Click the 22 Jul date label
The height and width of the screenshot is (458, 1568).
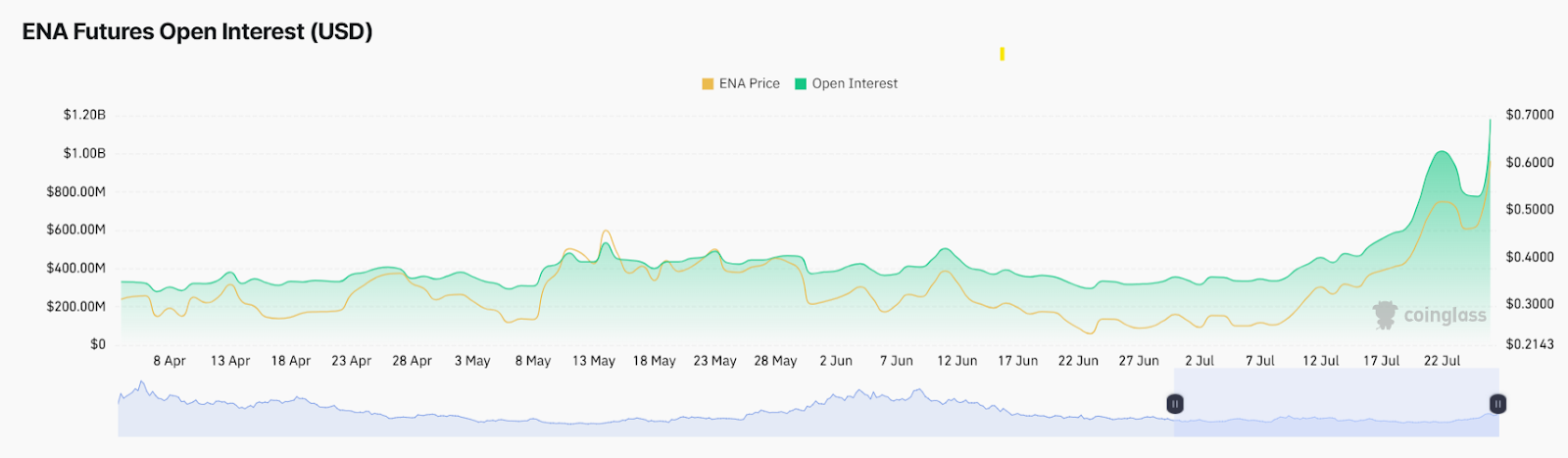pyautogui.click(x=1442, y=361)
